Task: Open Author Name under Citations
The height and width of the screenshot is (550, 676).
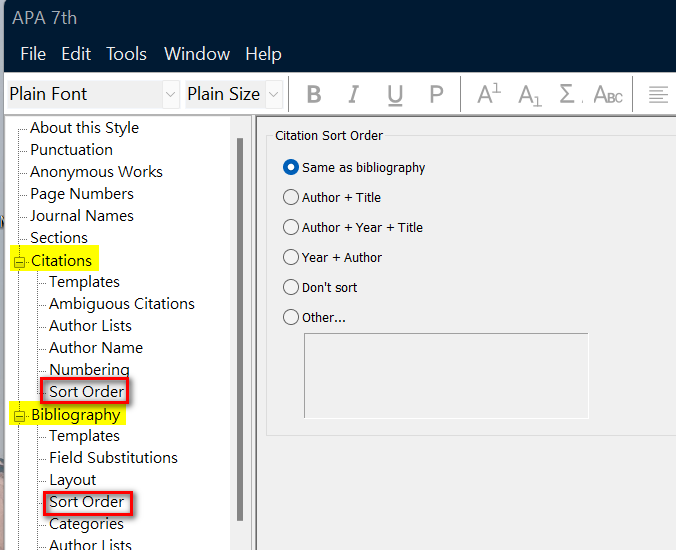Action: pos(96,347)
